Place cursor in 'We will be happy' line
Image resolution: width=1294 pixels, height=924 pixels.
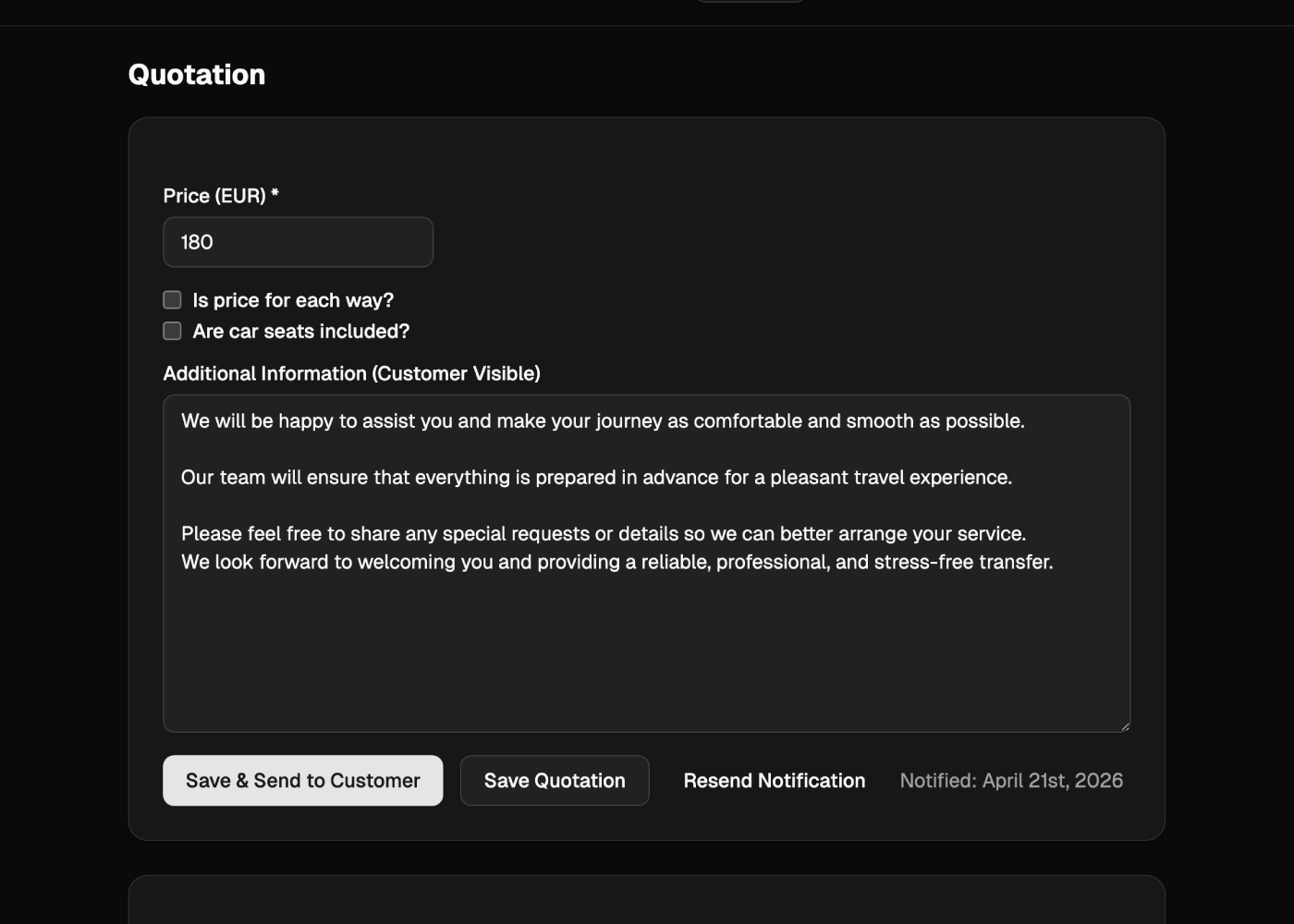[x=603, y=421]
